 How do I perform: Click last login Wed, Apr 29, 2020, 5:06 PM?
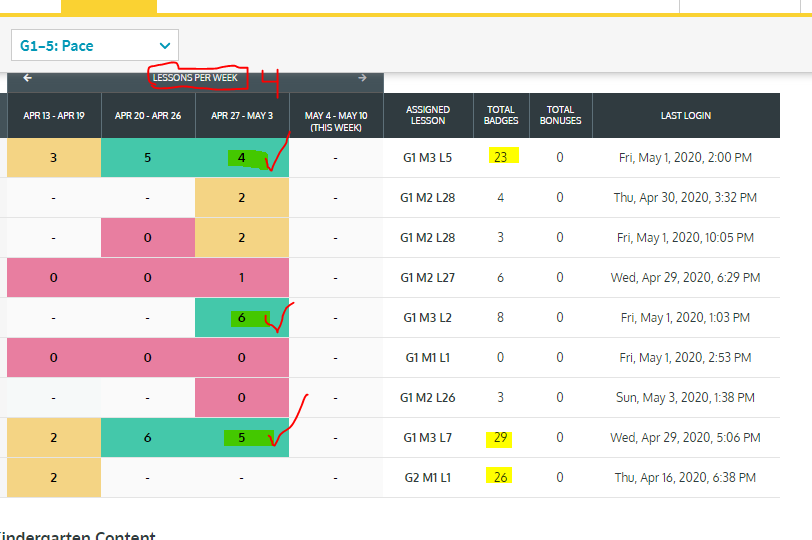click(685, 438)
